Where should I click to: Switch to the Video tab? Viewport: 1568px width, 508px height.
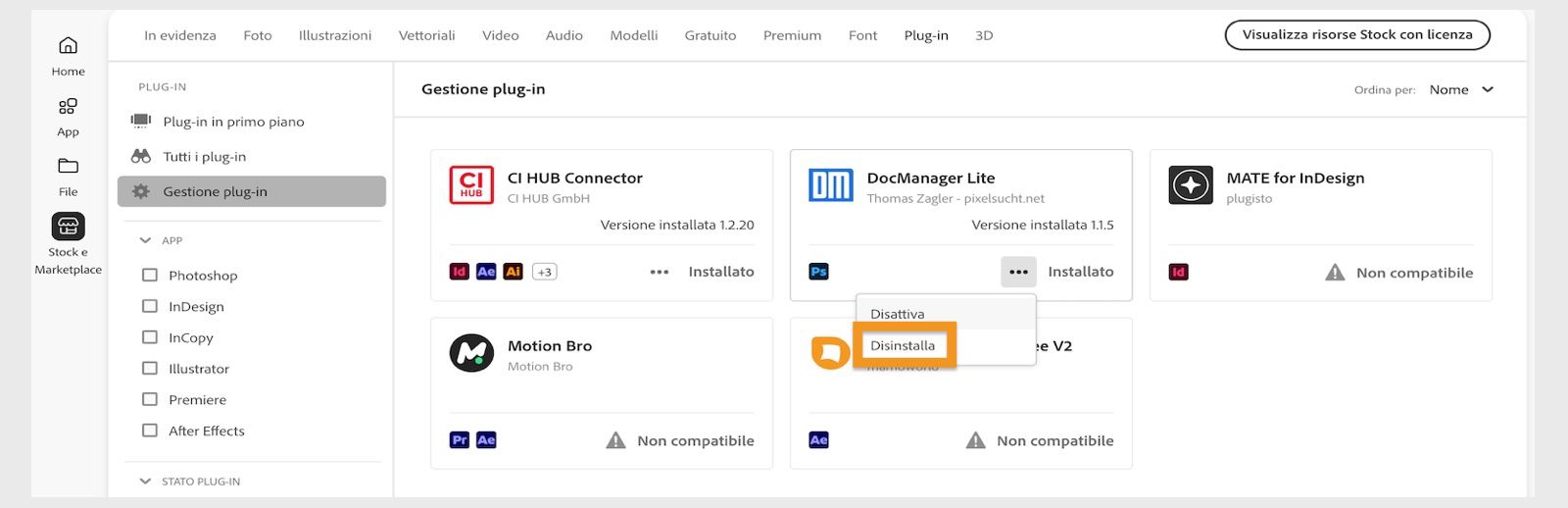(x=501, y=35)
